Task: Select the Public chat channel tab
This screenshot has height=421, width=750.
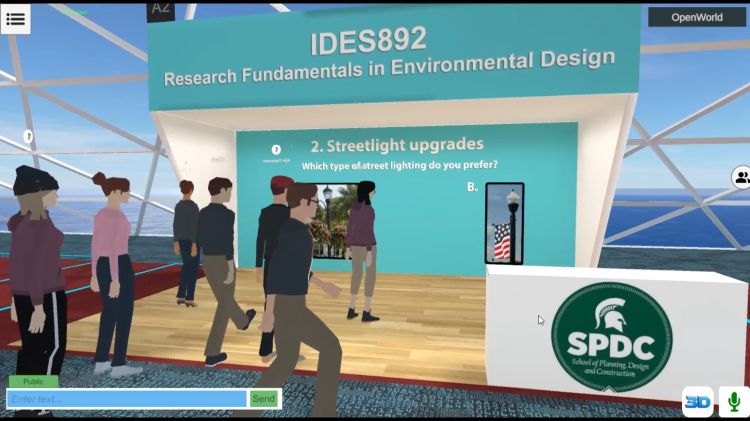Action: coord(33,381)
